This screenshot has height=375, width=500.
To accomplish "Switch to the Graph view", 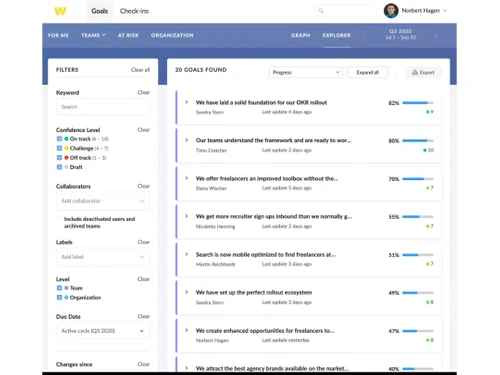I will click(x=301, y=35).
